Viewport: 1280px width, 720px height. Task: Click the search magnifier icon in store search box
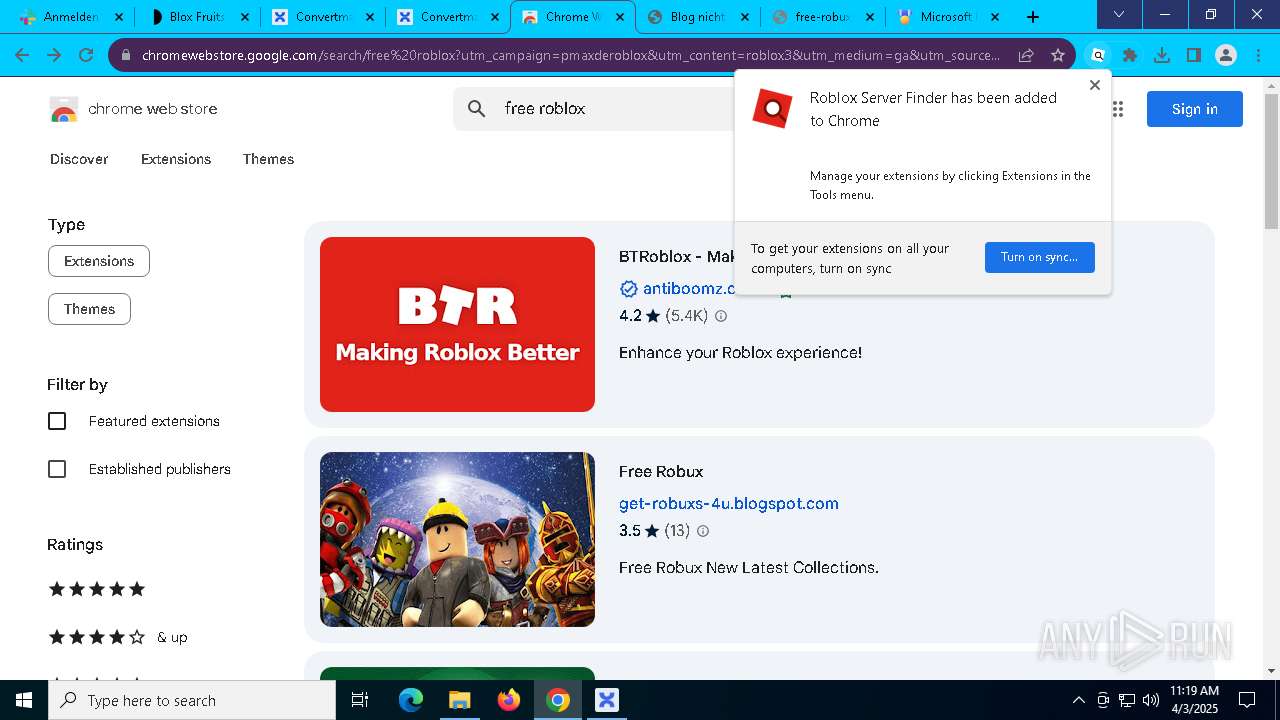click(x=477, y=108)
